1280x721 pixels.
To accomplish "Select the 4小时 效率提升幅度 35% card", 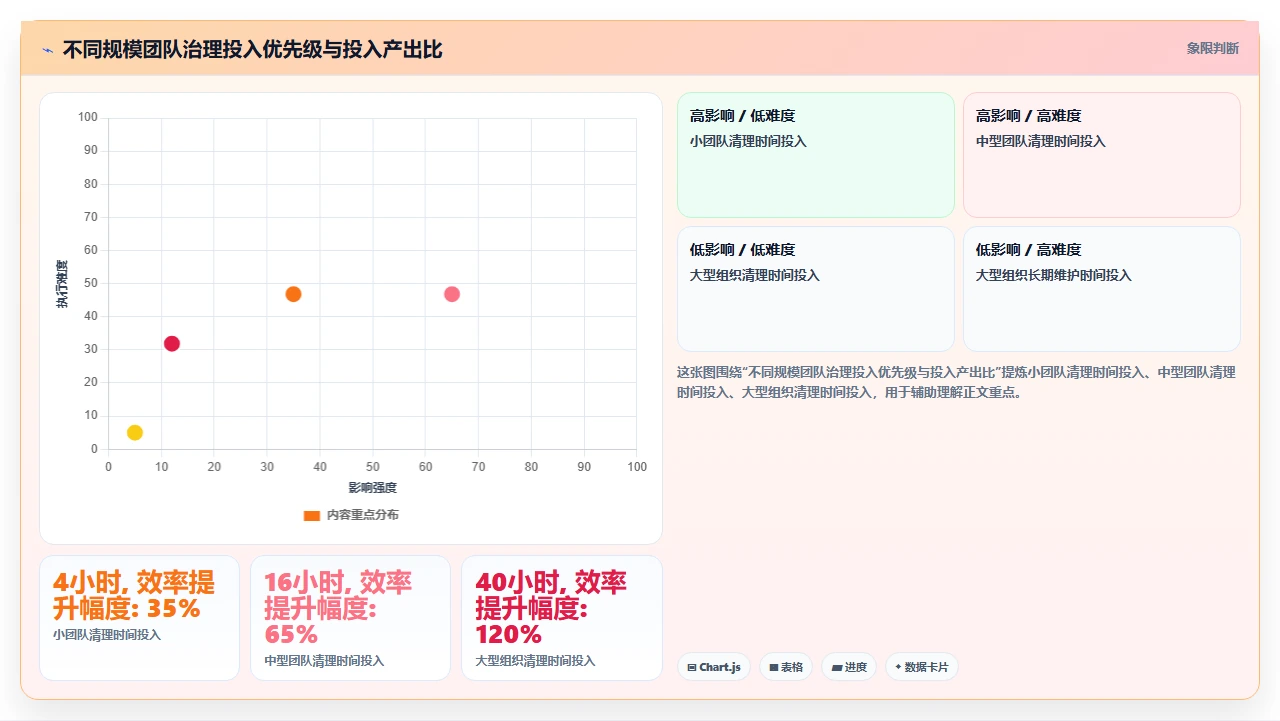I will tap(139, 618).
